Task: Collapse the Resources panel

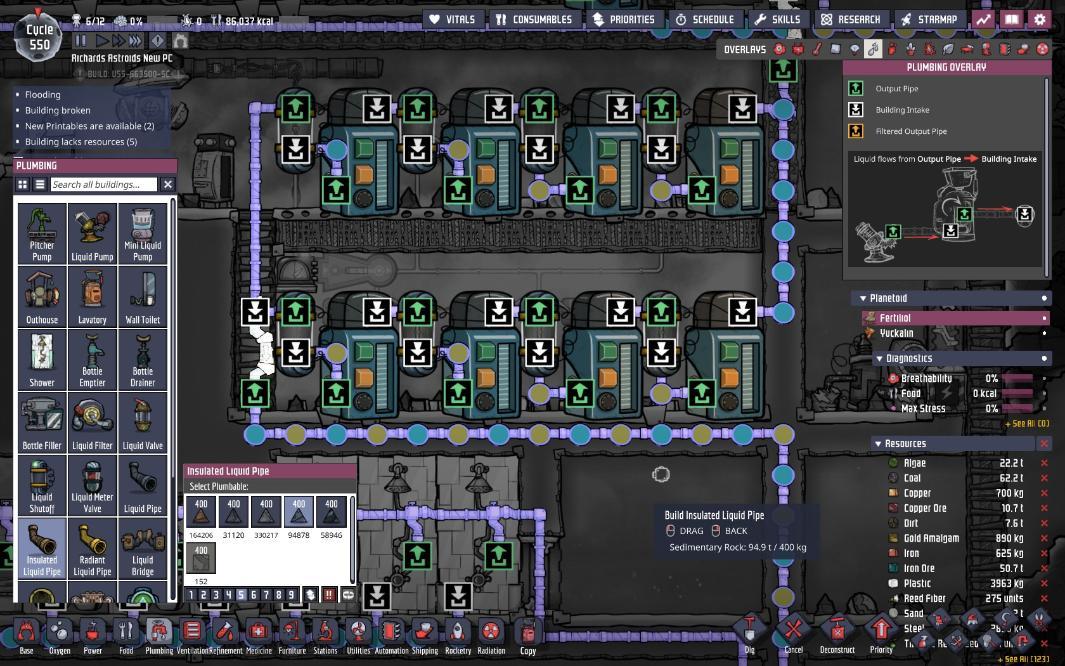Action: [x=878, y=444]
